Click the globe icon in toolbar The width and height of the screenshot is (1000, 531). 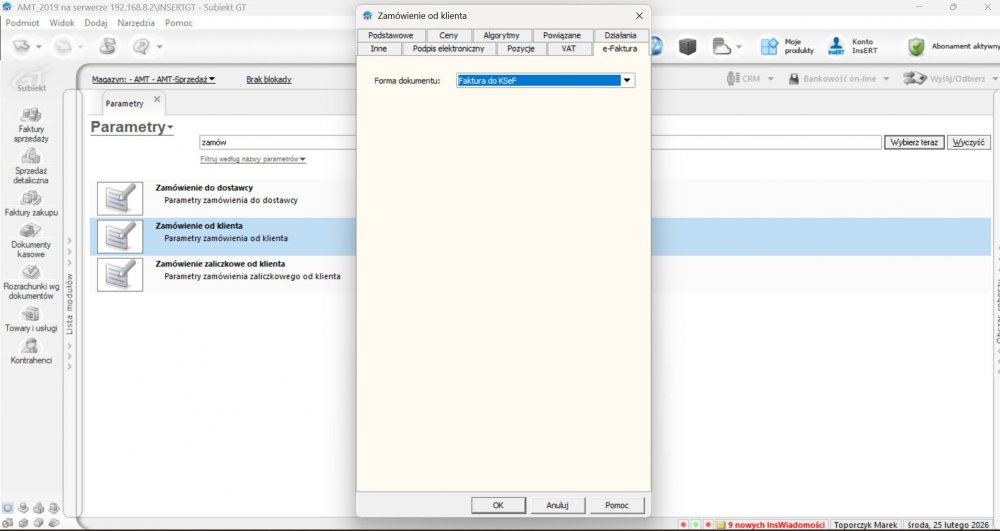click(x=657, y=46)
